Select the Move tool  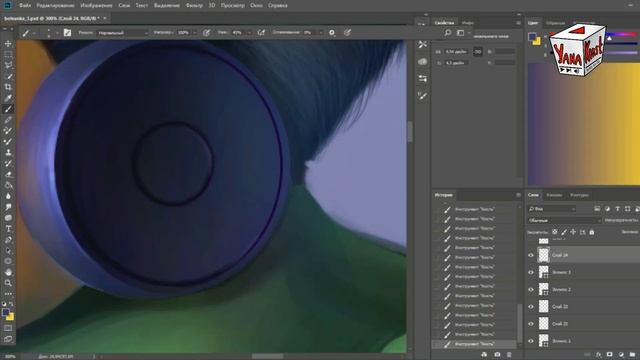(x=8, y=44)
